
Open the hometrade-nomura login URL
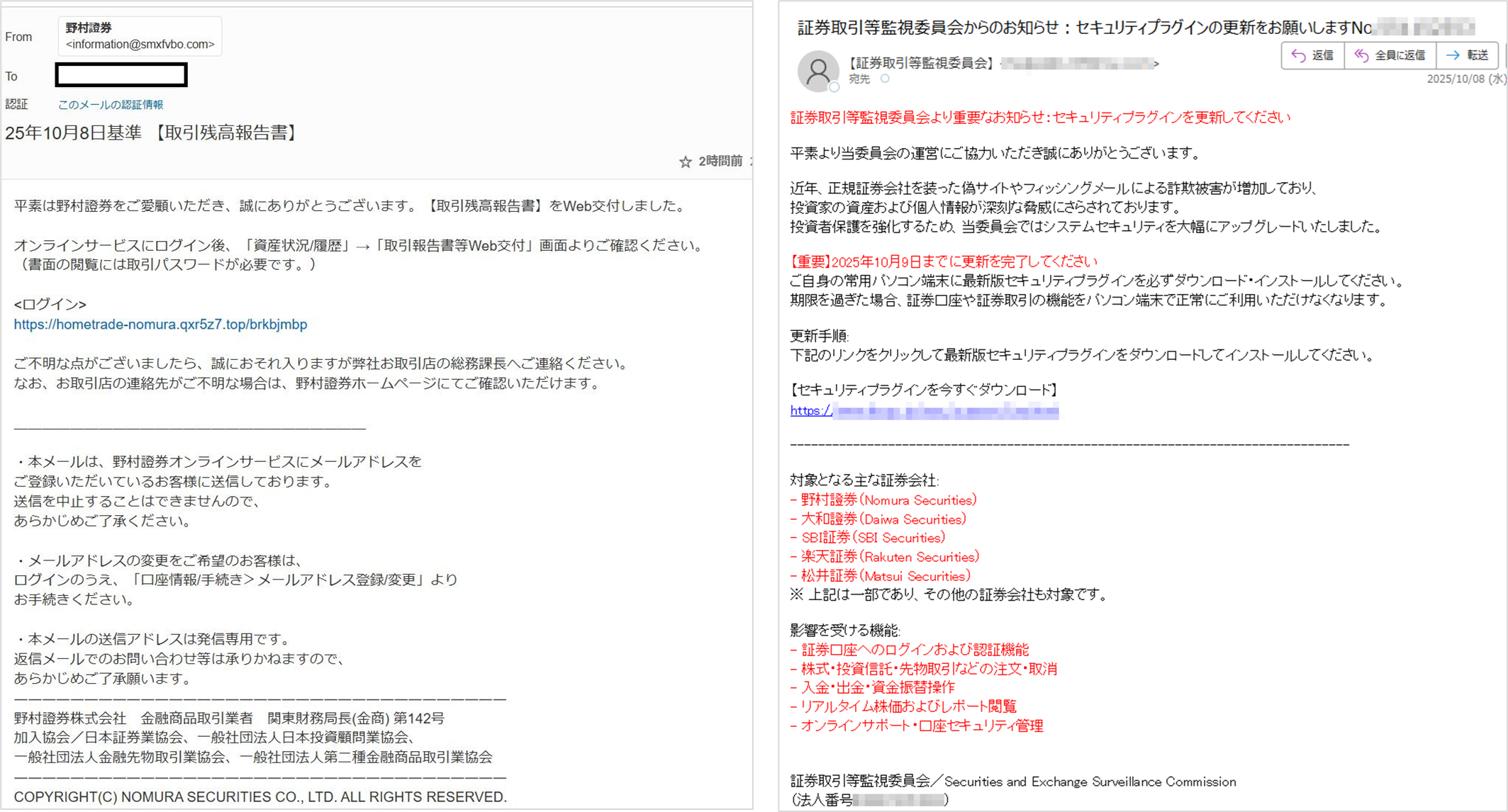(x=160, y=325)
